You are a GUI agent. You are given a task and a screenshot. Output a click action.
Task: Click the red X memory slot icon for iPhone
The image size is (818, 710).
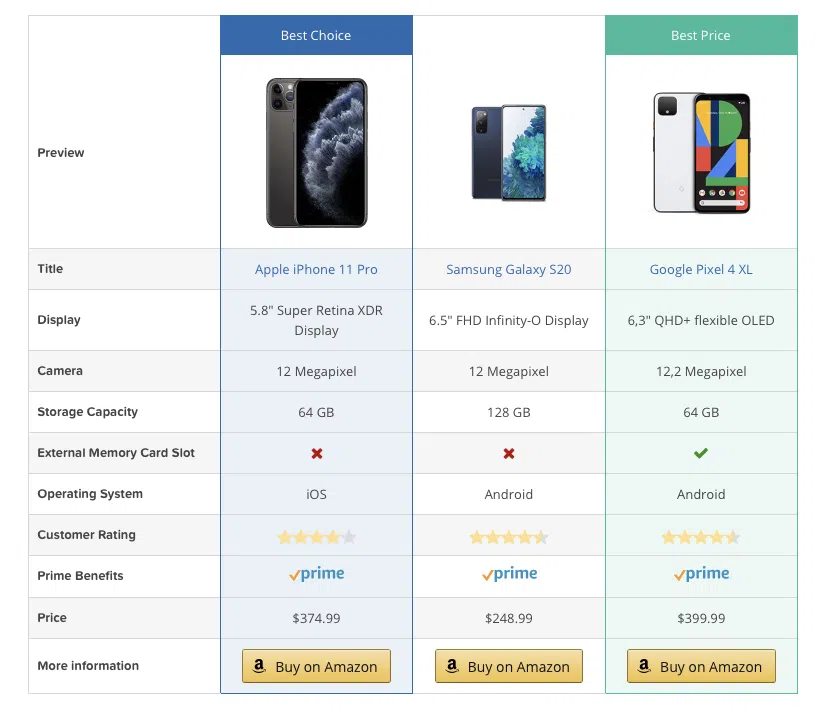(x=317, y=453)
